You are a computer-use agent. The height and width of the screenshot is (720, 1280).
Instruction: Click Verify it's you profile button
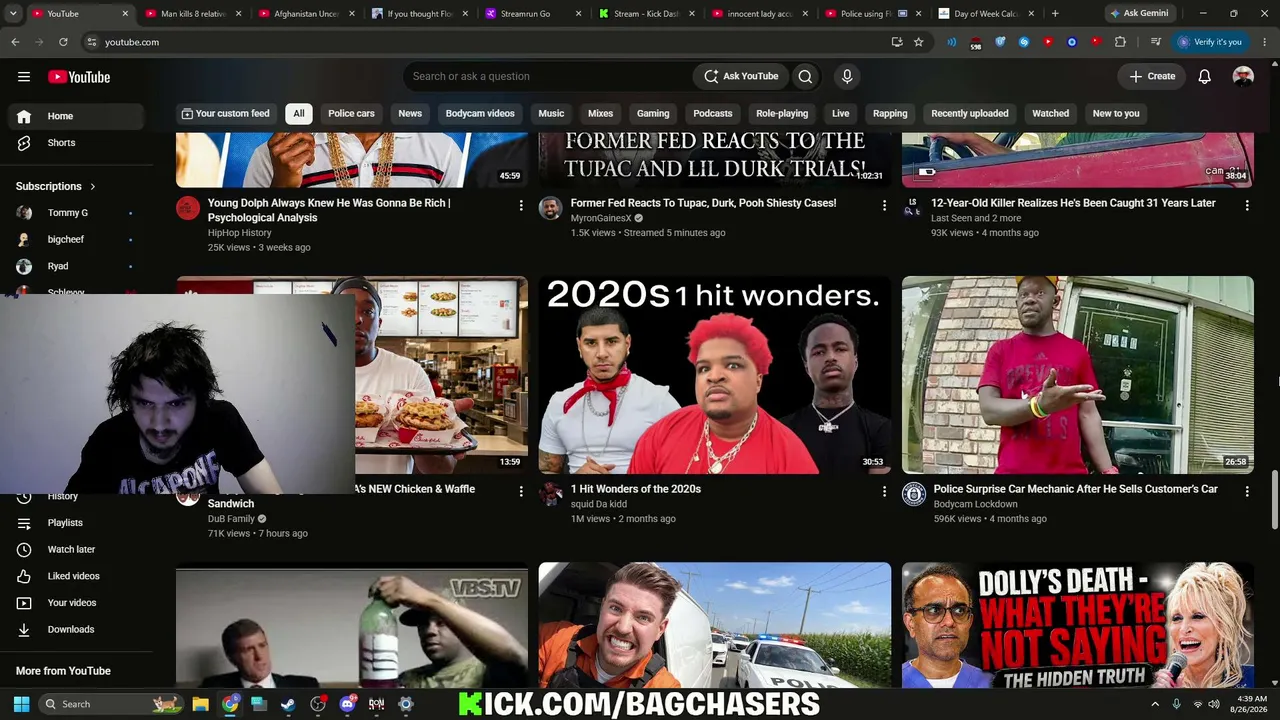1210,42
